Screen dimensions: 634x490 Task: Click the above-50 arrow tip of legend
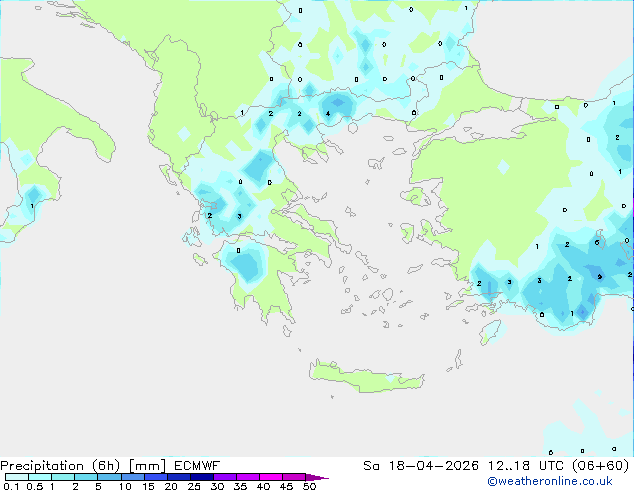(x=317, y=477)
